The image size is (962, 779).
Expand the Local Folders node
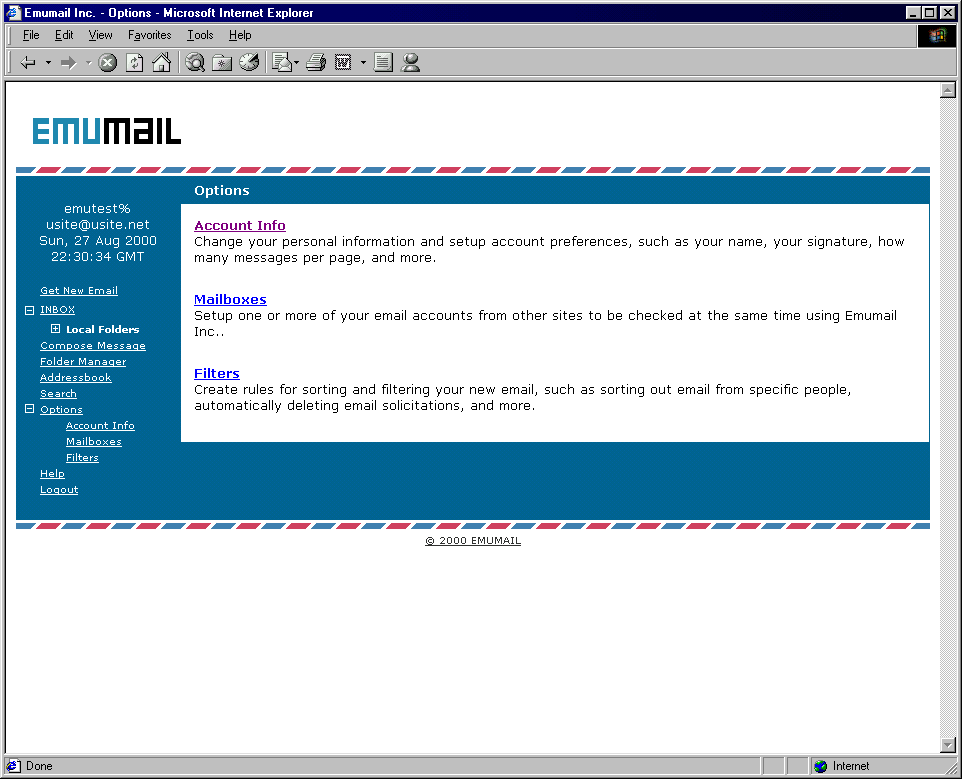coord(56,329)
